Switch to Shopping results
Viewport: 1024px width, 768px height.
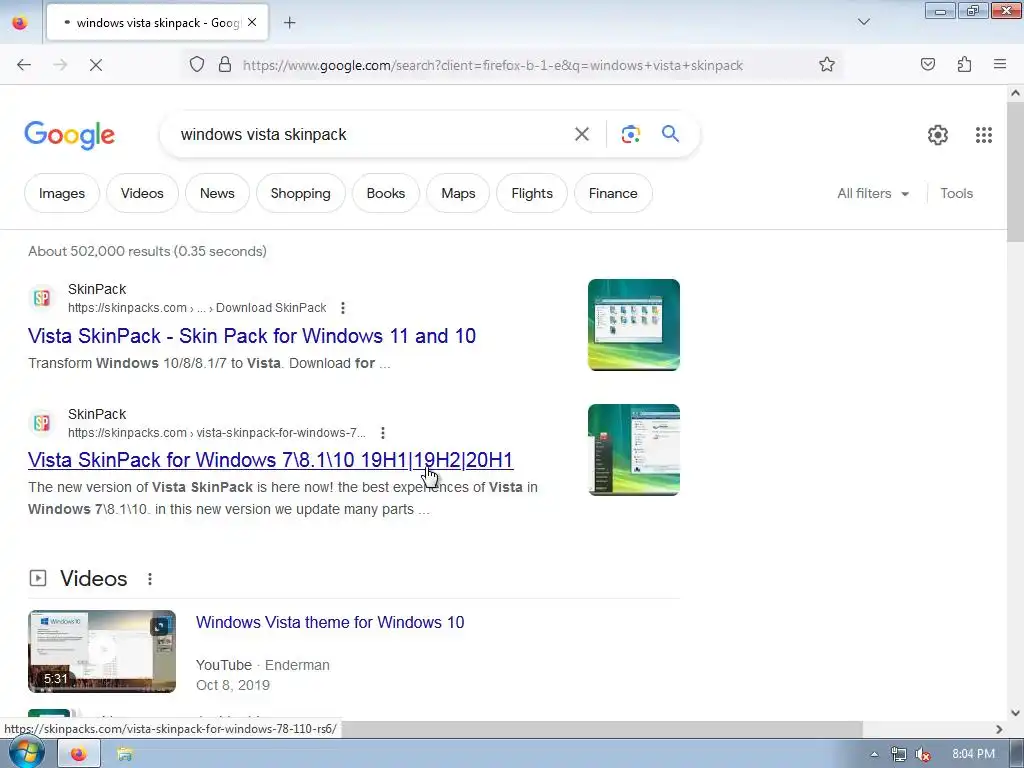pos(300,193)
